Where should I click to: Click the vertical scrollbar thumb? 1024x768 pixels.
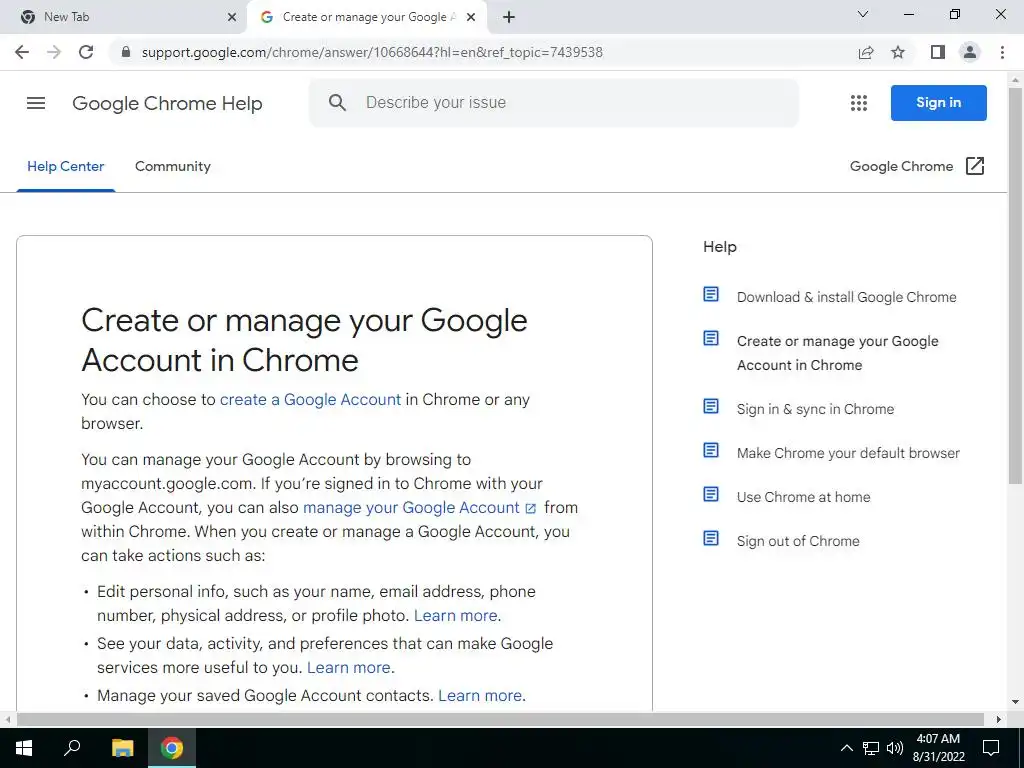coord(1015,285)
